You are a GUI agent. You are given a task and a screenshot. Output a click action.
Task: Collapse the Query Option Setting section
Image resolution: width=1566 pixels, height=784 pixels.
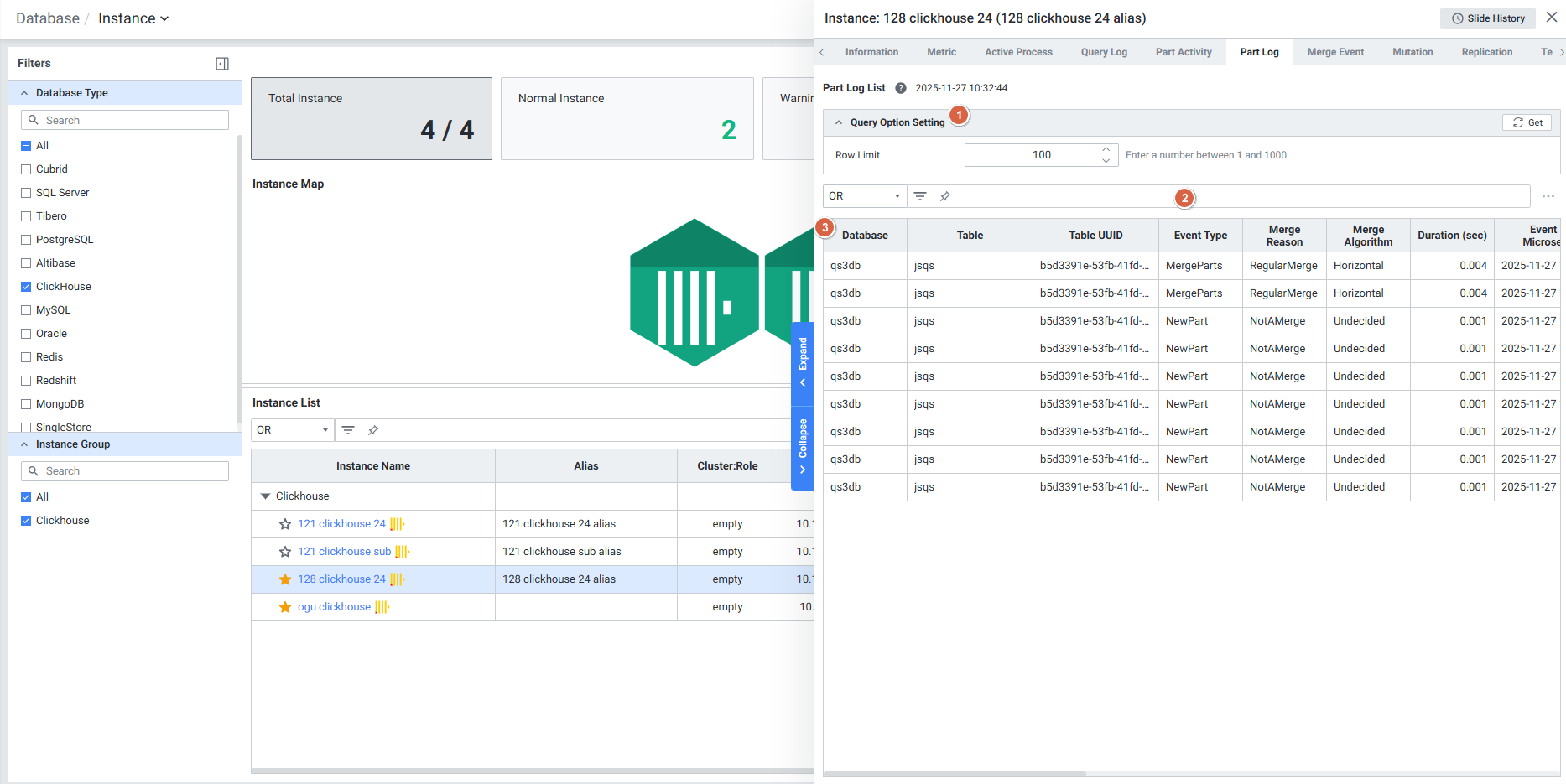pyautogui.click(x=839, y=122)
